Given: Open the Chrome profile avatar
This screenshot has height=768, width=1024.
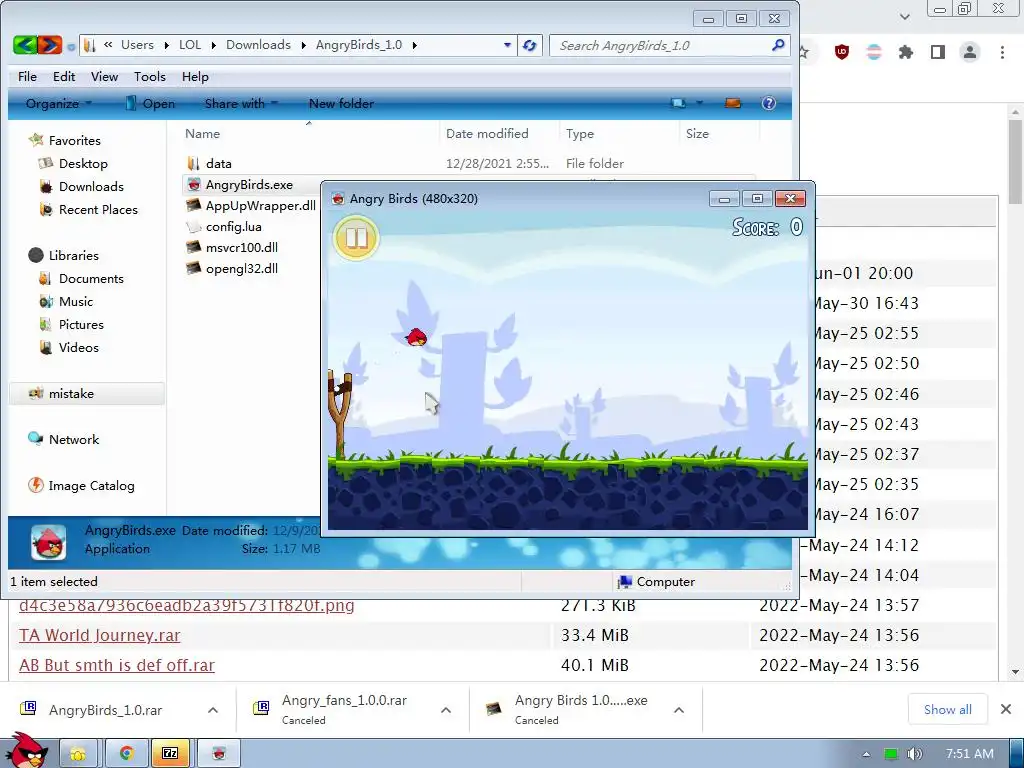Looking at the screenshot, I should (970, 52).
